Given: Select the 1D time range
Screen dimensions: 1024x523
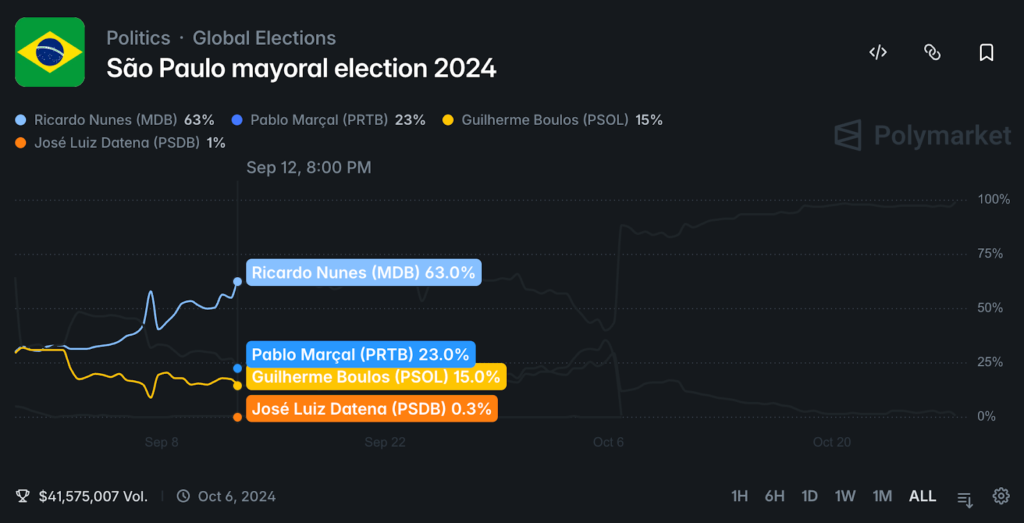Looking at the screenshot, I should (809, 496).
